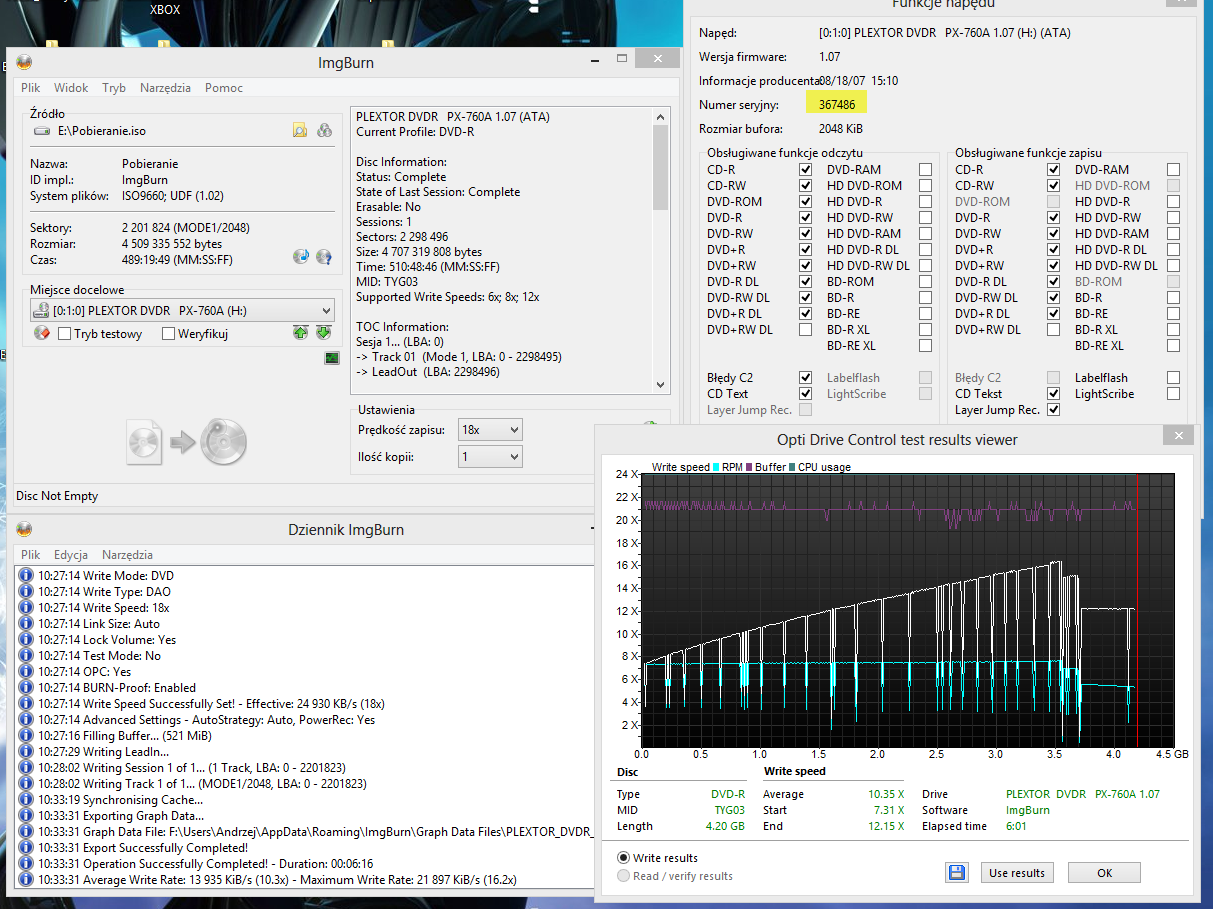Click the floppy save icon in results viewer
The width and height of the screenshot is (1213, 909).
957,873
